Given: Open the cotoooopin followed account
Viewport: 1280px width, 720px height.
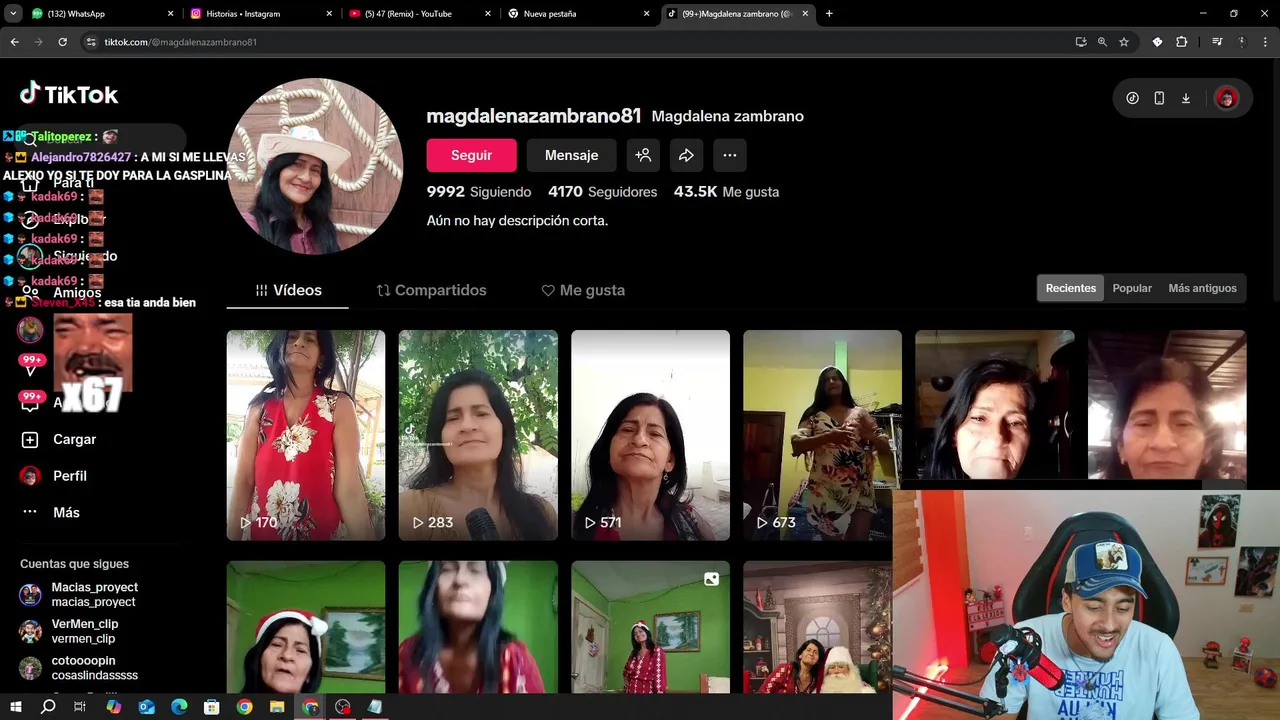Looking at the screenshot, I should [79, 668].
